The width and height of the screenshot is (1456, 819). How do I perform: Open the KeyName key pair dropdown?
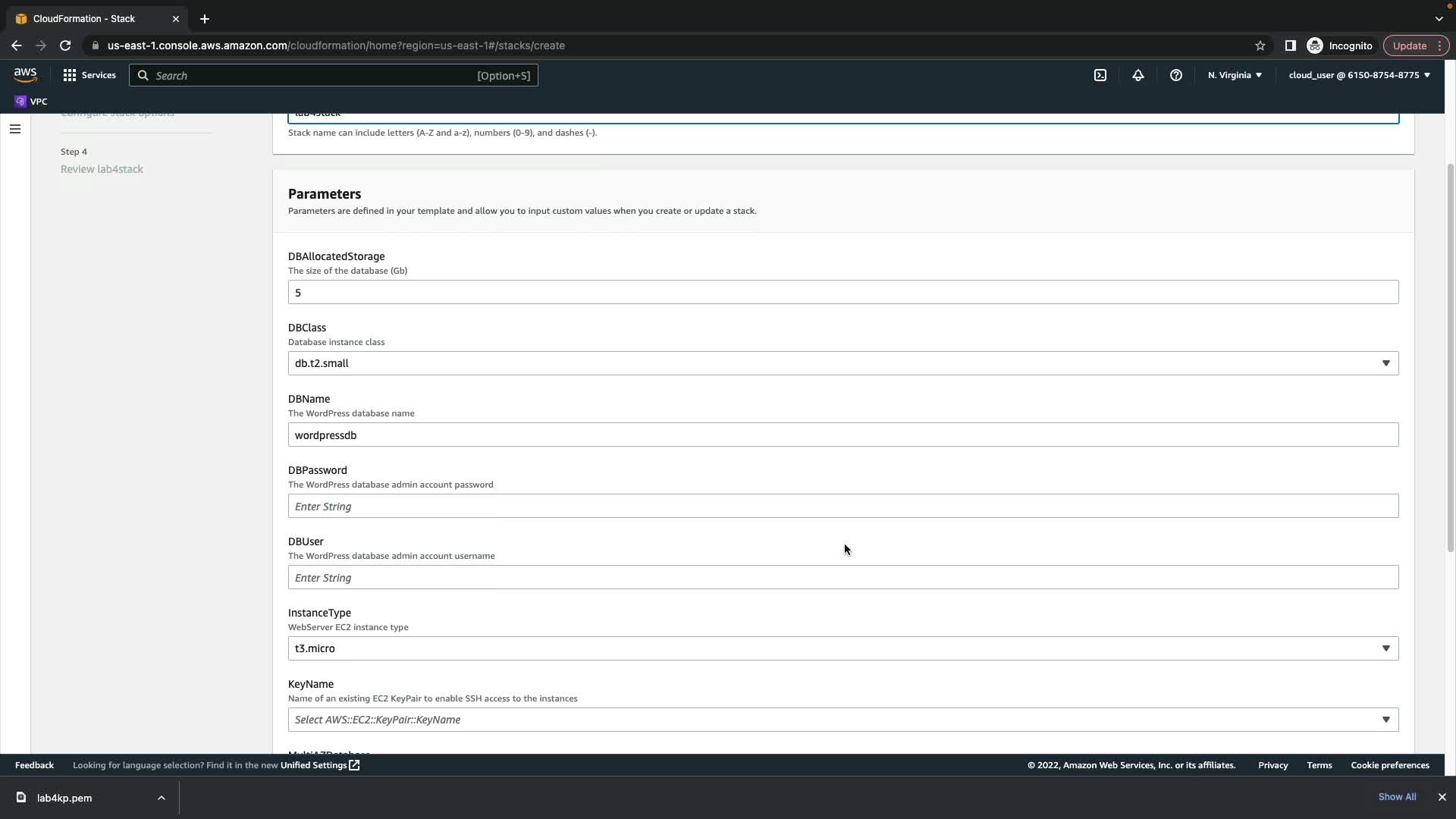(x=843, y=720)
